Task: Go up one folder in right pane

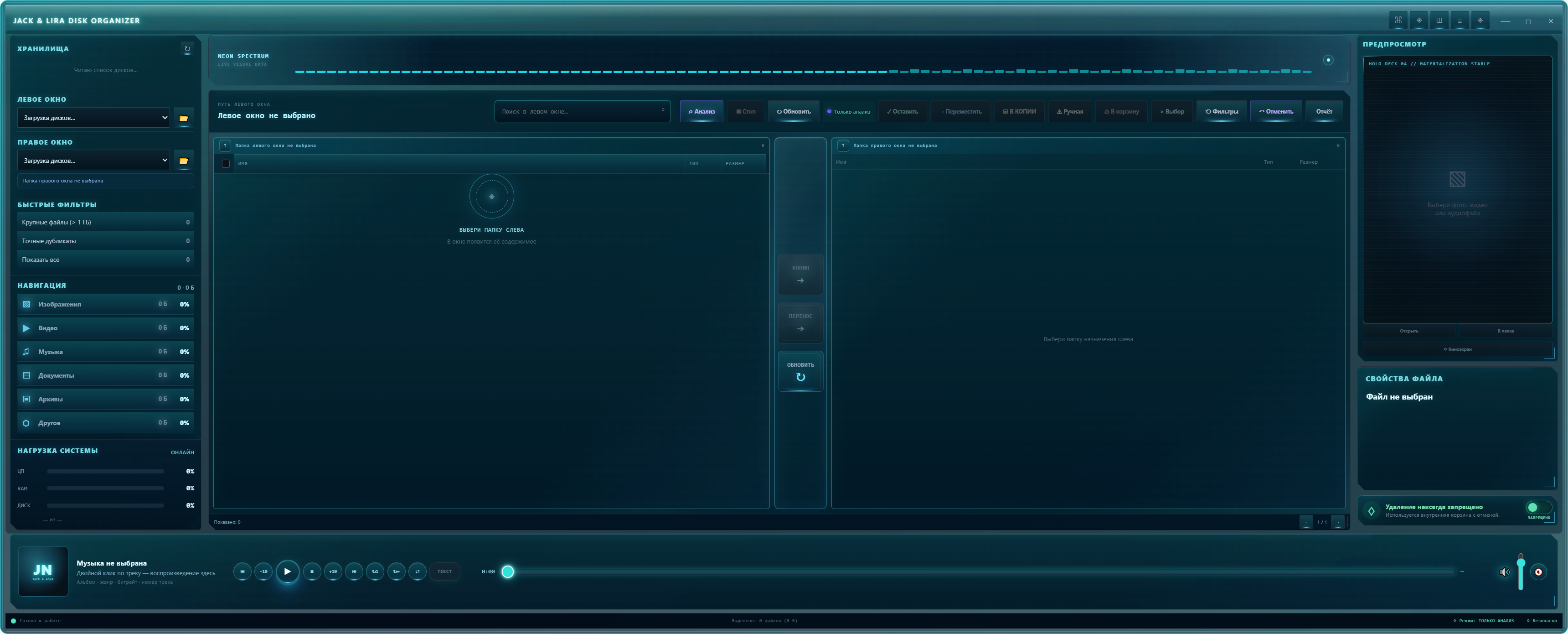Action: pos(843,146)
